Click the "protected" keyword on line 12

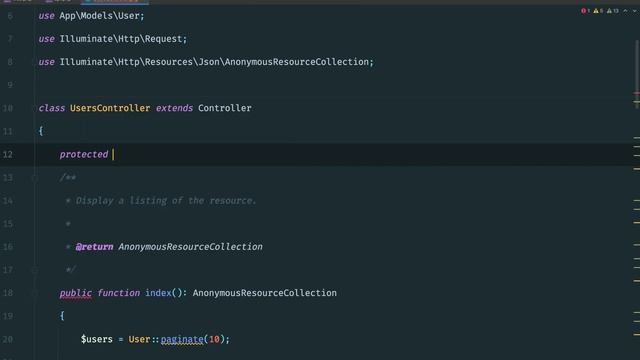[84, 154]
